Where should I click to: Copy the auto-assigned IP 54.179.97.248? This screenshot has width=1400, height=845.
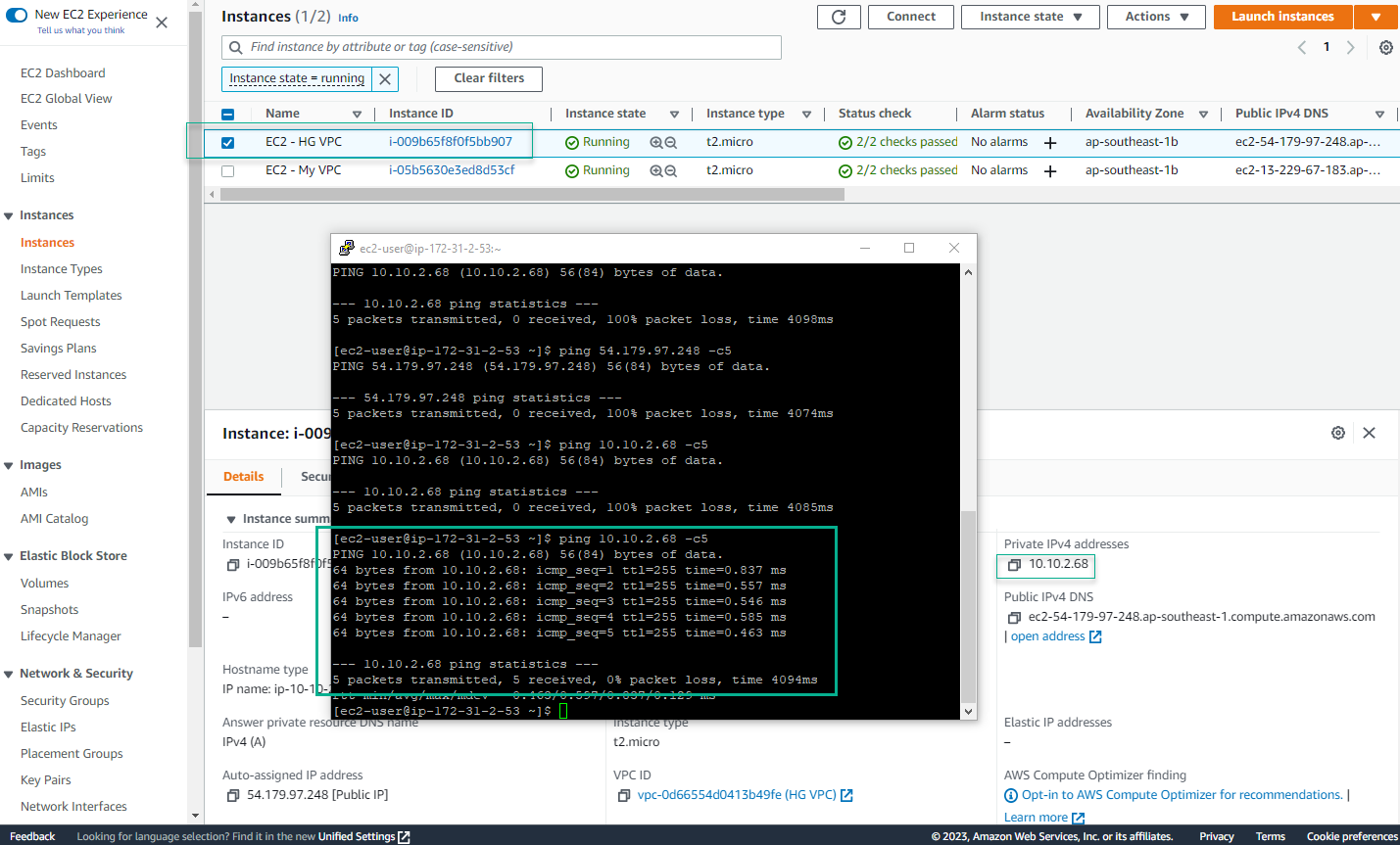[233, 796]
